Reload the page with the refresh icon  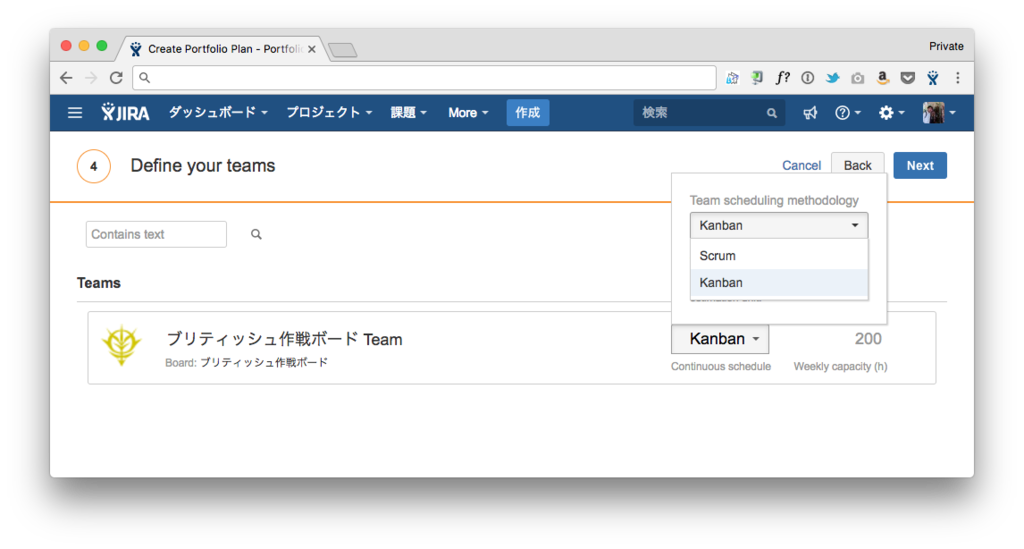(116, 78)
